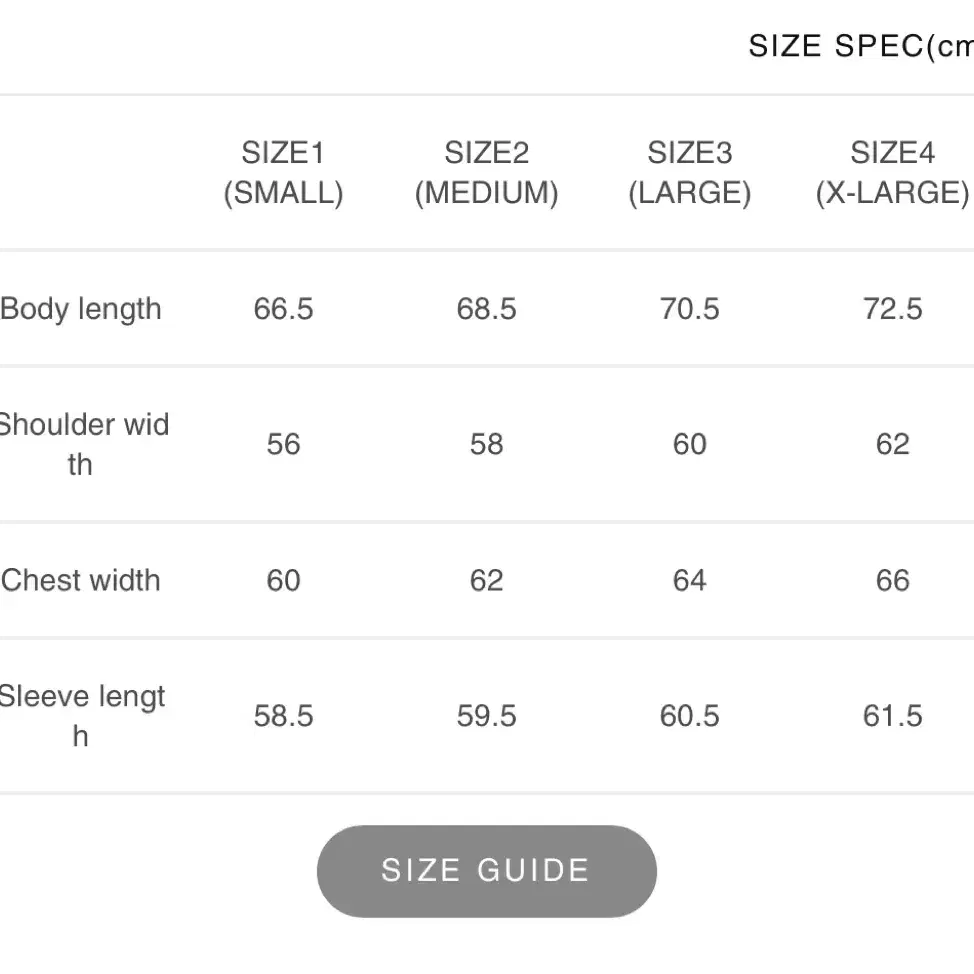Click the 61.5 x-large sleeve length cell

click(x=893, y=716)
